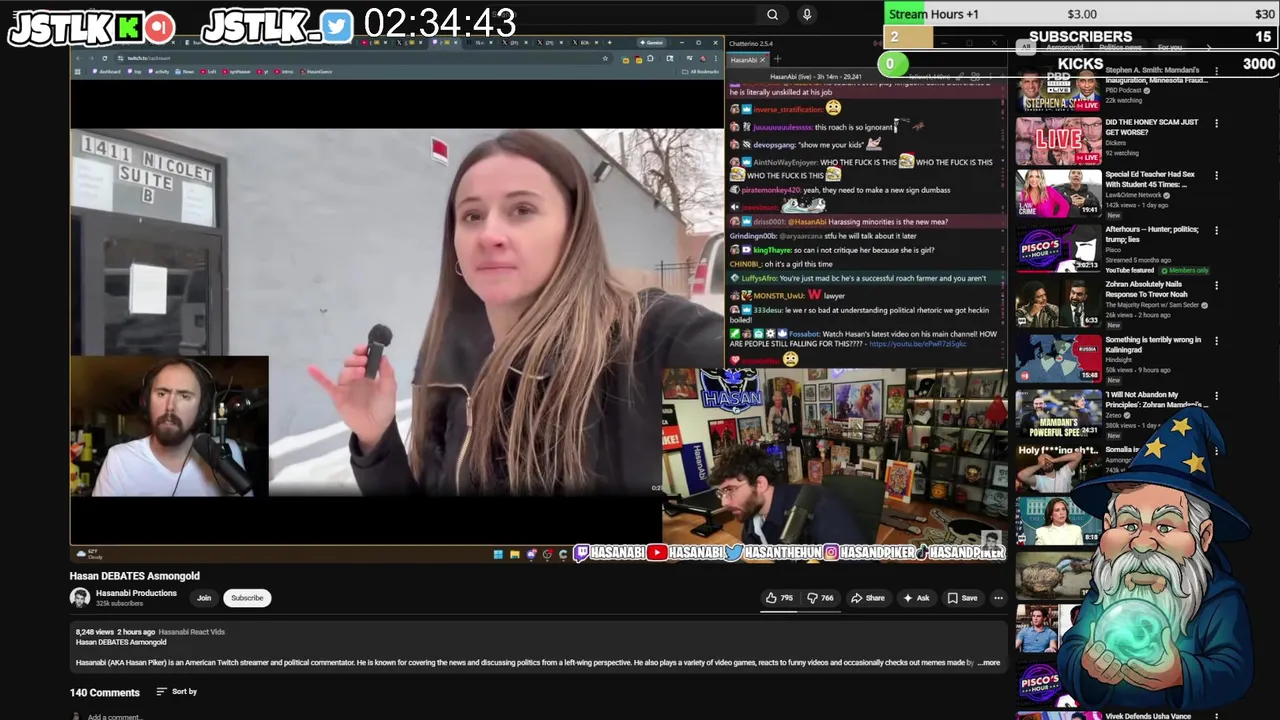Open the Sort by comments dropdown
The width and height of the screenshot is (1280, 720).
(177, 692)
